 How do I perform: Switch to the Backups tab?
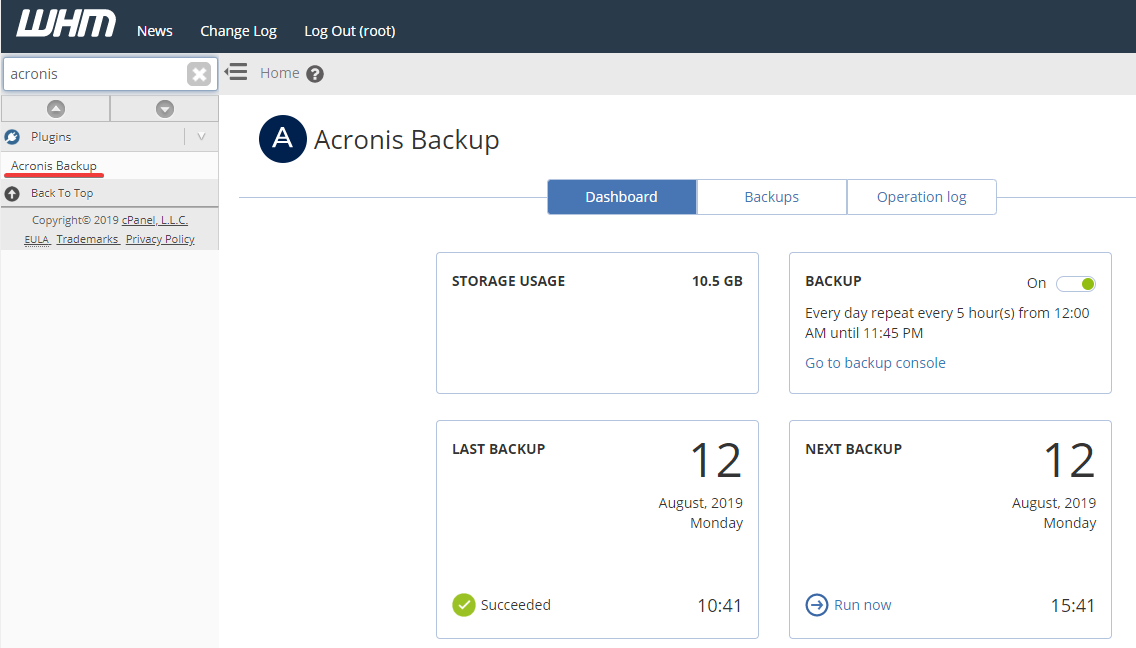pos(772,197)
